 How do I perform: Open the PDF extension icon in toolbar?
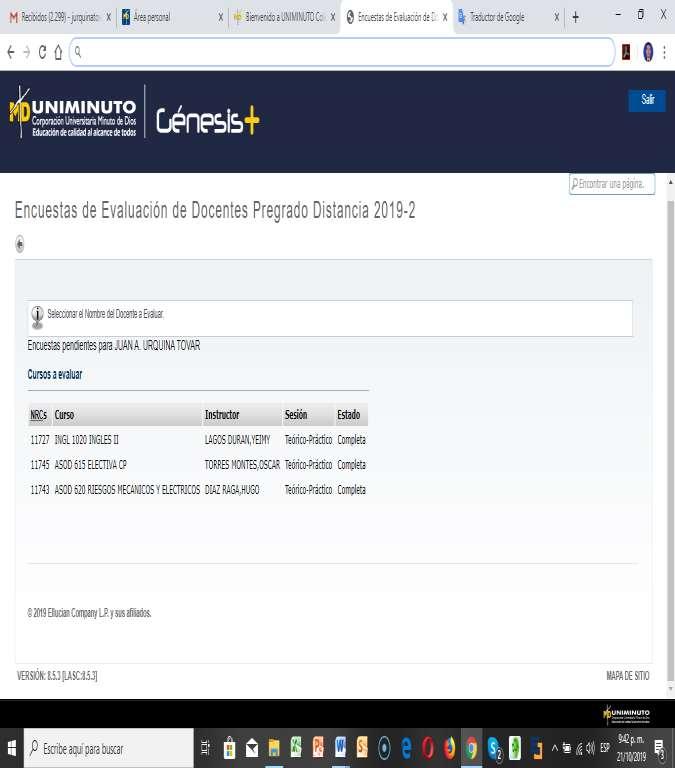[x=626, y=52]
